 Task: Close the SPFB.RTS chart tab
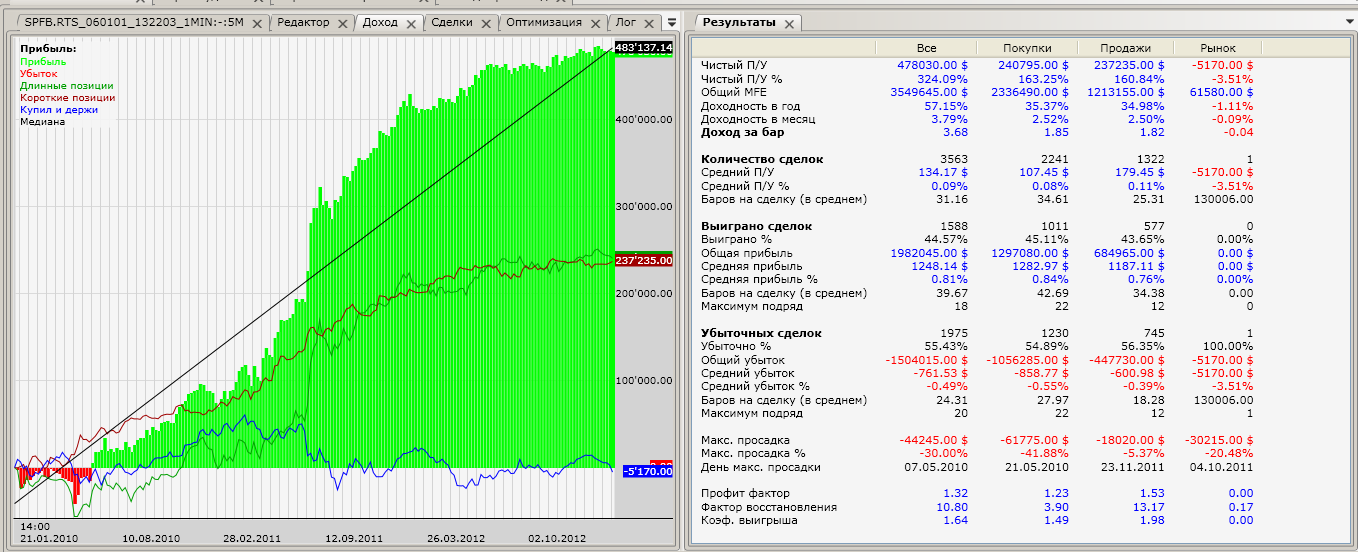257,23
